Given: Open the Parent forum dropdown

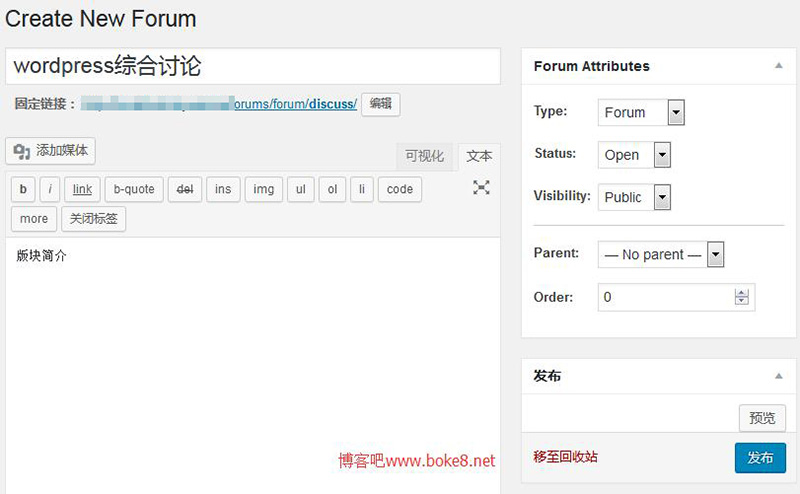Looking at the screenshot, I should tap(661, 254).
